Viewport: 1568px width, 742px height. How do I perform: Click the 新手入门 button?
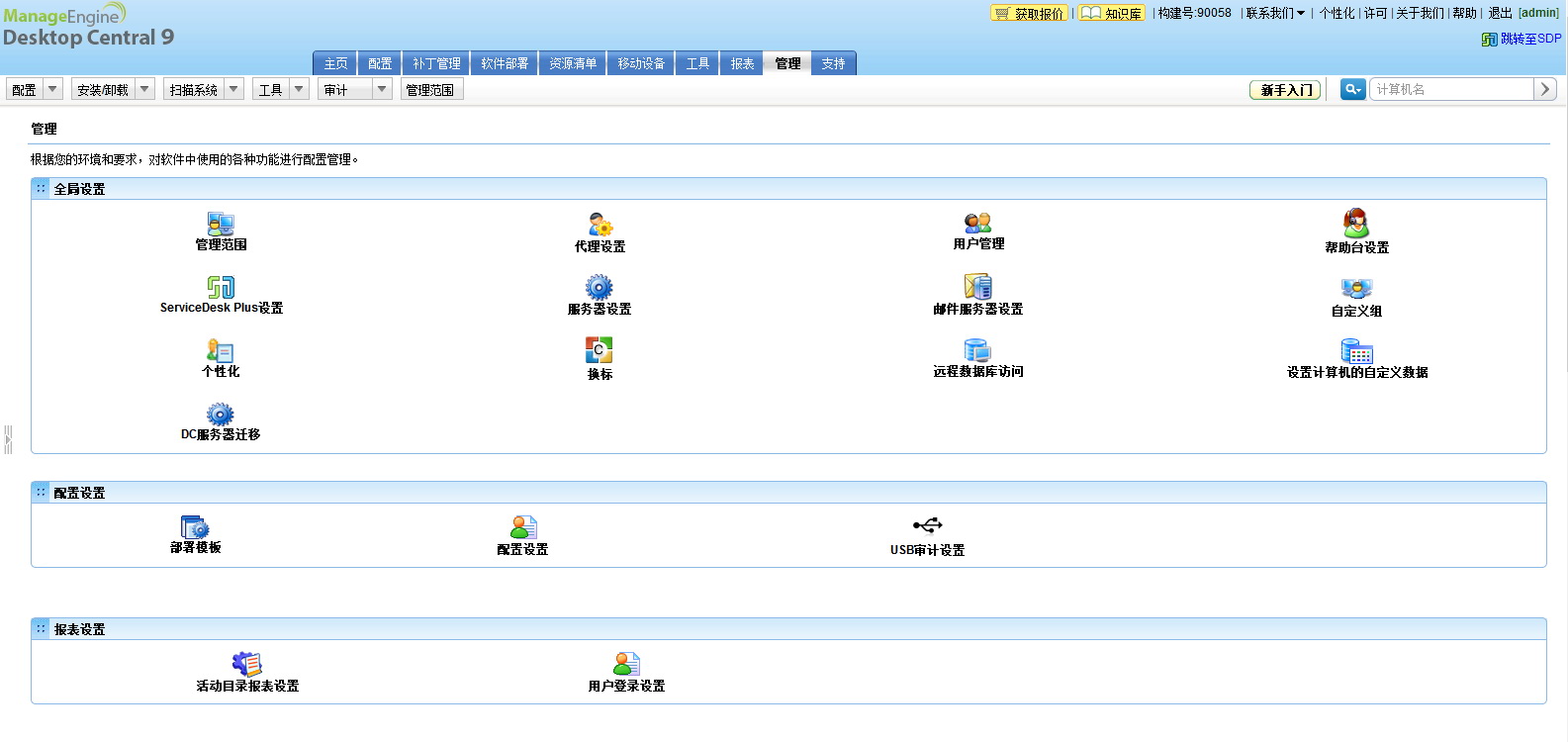[1285, 90]
